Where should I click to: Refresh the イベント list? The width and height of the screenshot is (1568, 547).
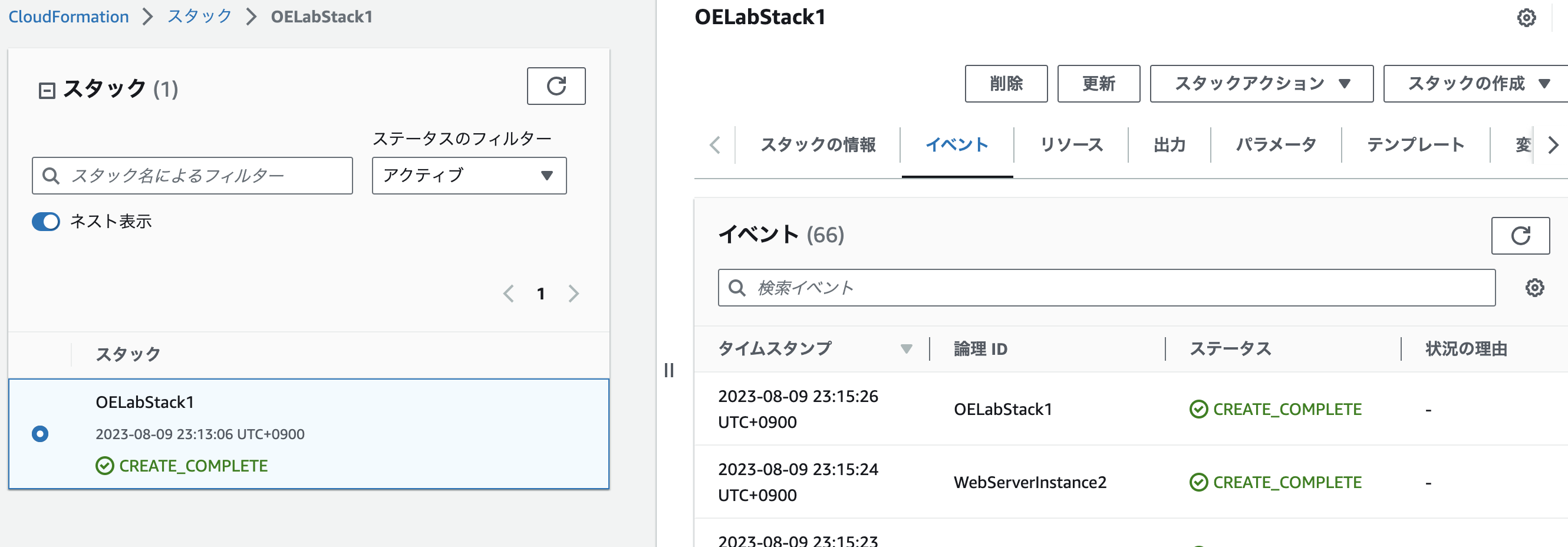(x=1520, y=235)
